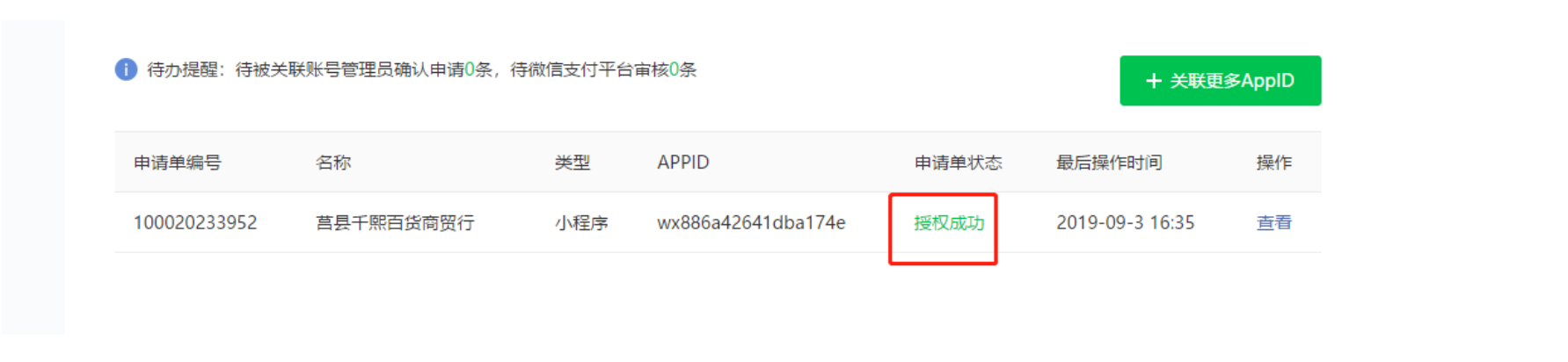The height and width of the screenshot is (362, 1568).
Task: Click the timestamp 2019-09-3 16:35
Action: tap(1125, 223)
